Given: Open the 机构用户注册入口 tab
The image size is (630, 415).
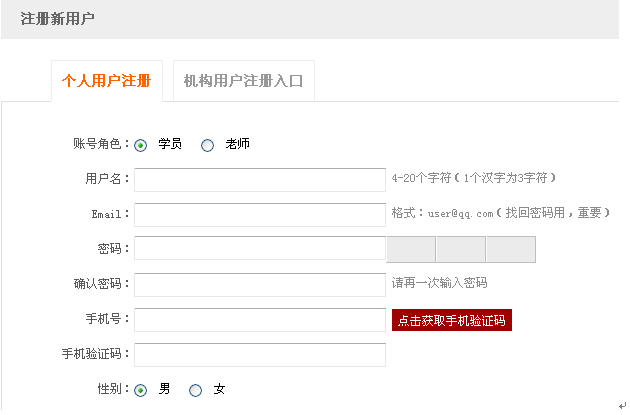Looking at the screenshot, I should coord(243,81).
